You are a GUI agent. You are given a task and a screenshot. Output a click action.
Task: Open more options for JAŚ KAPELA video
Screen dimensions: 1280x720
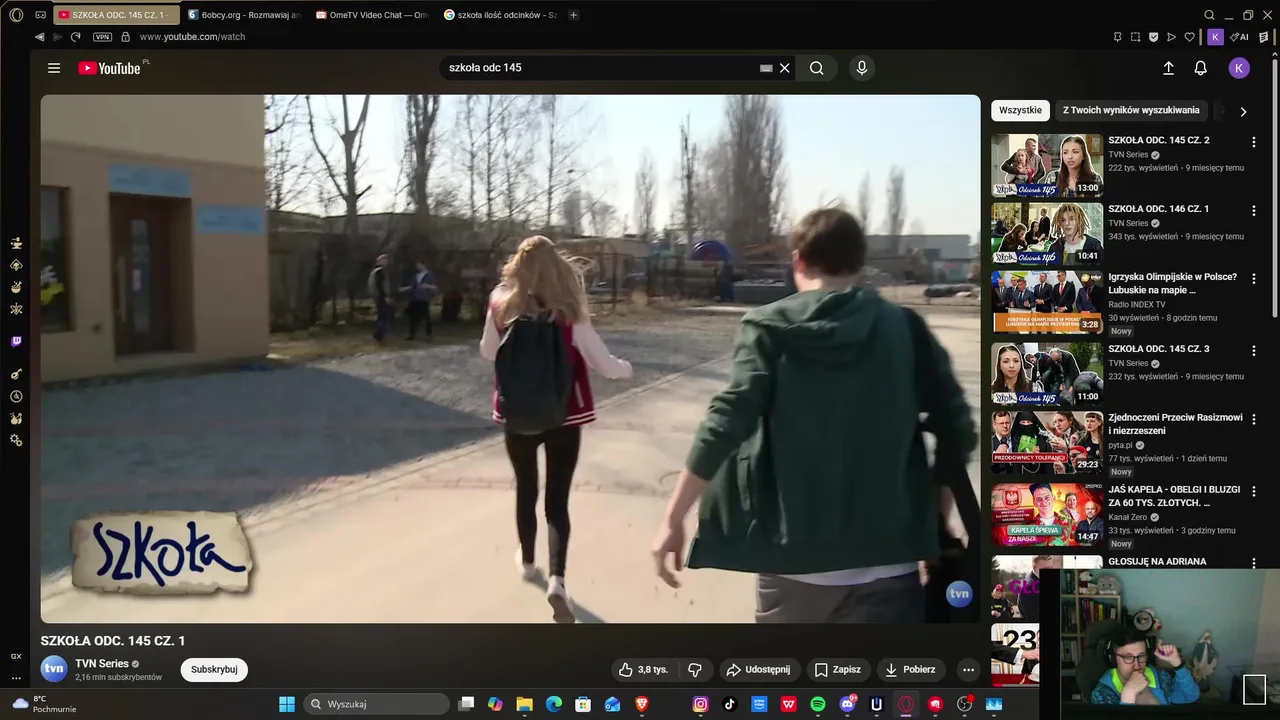pos(1253,492)
